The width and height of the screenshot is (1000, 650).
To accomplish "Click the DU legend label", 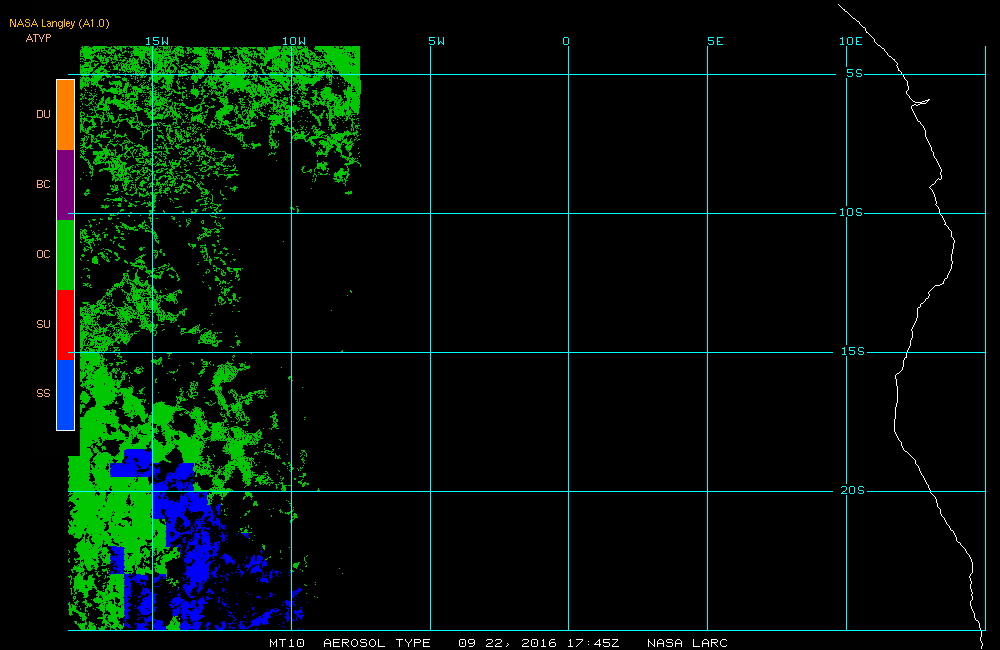I will click(x=43, y=114).
